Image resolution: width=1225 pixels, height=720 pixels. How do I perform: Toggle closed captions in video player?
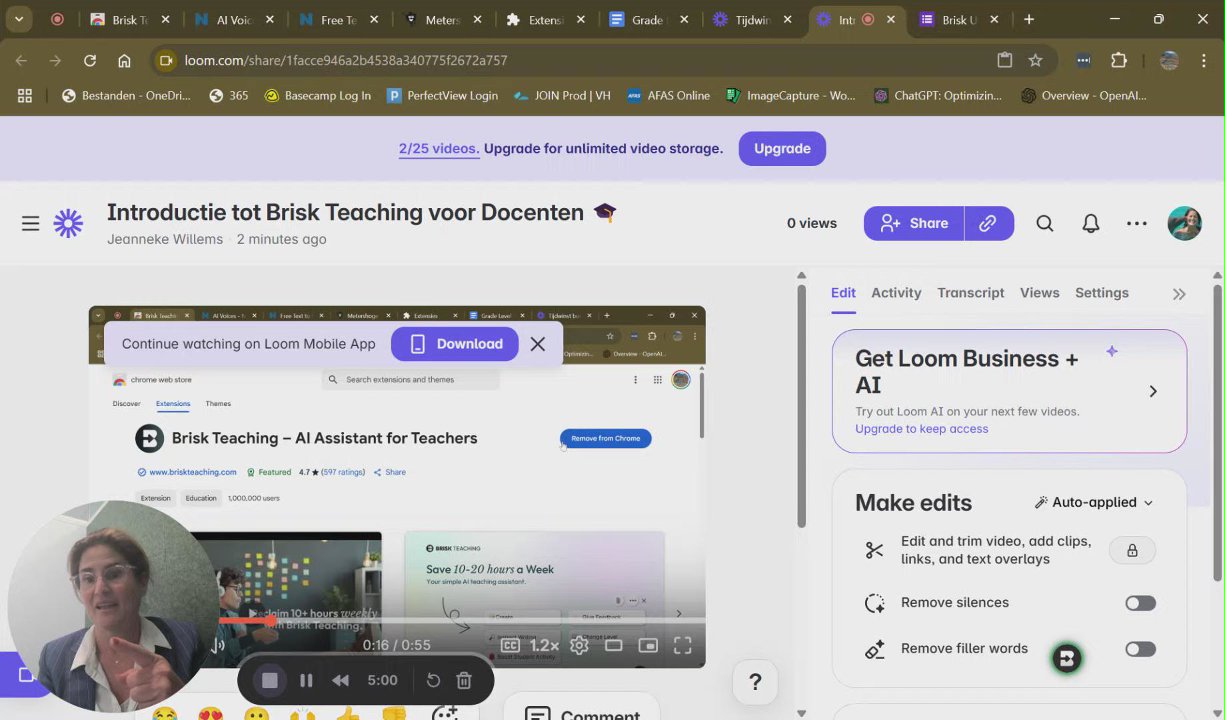click(510, 646)
